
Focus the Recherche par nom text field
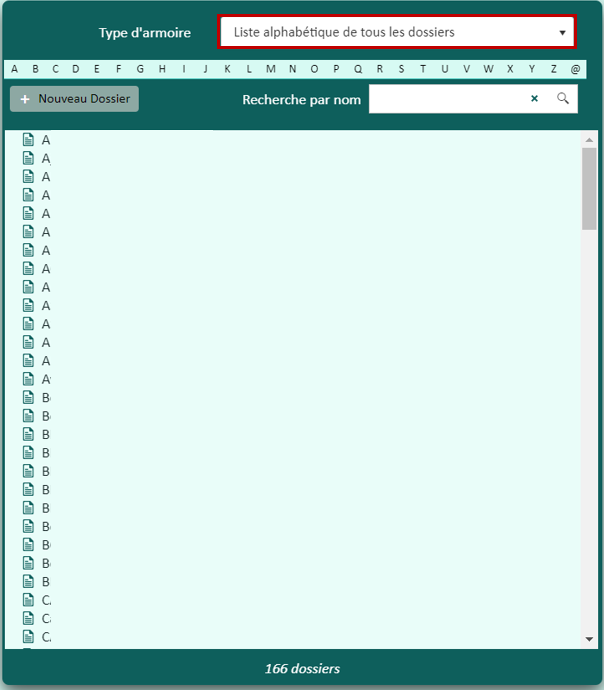(445, 99)
